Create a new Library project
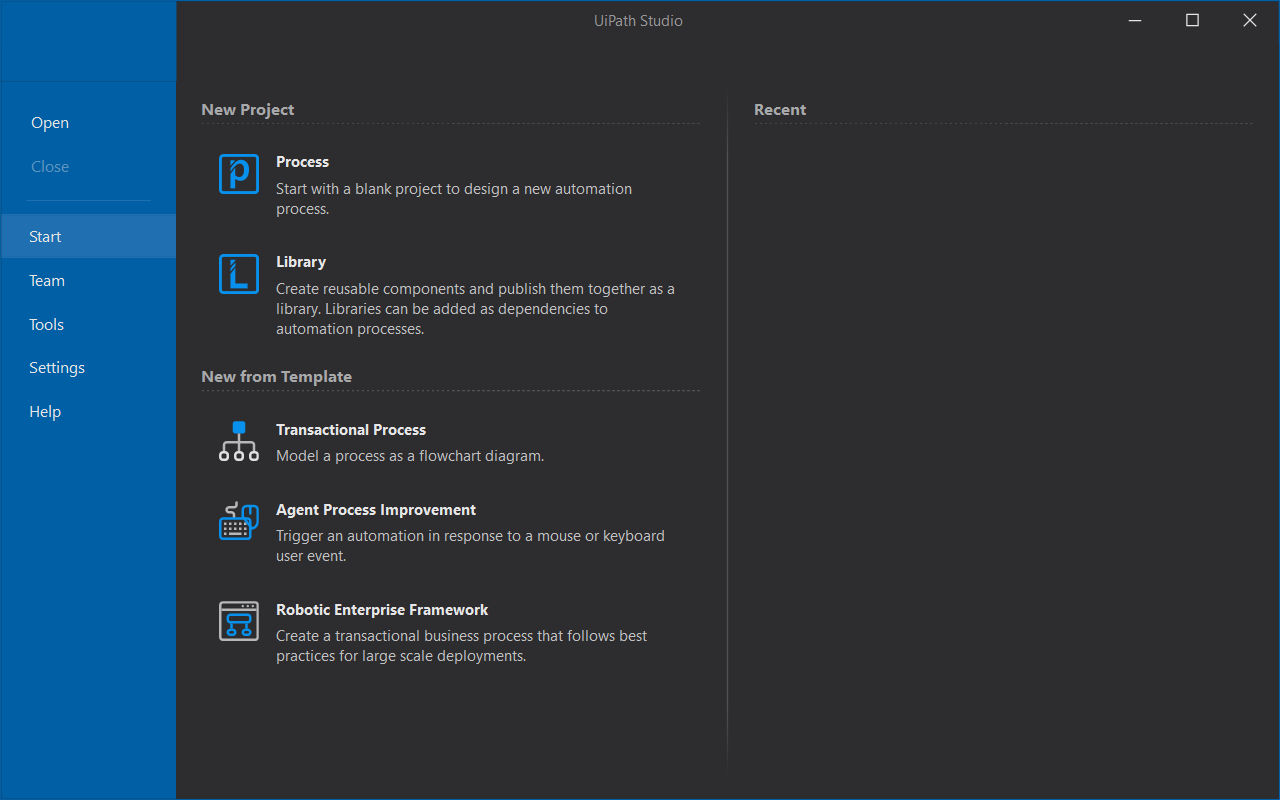Screen dimensions: 1280x800 301,262
